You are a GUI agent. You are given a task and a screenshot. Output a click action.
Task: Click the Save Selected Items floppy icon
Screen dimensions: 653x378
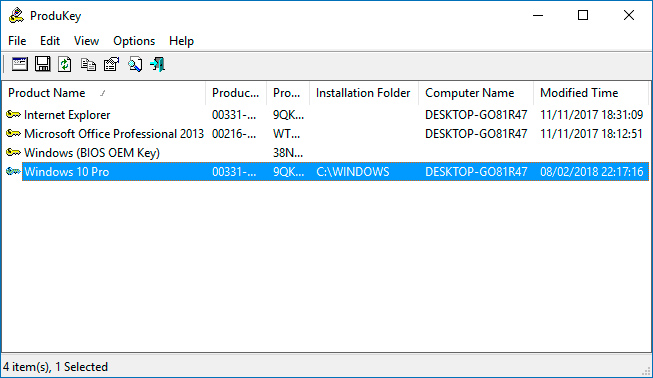coord(42,64)
